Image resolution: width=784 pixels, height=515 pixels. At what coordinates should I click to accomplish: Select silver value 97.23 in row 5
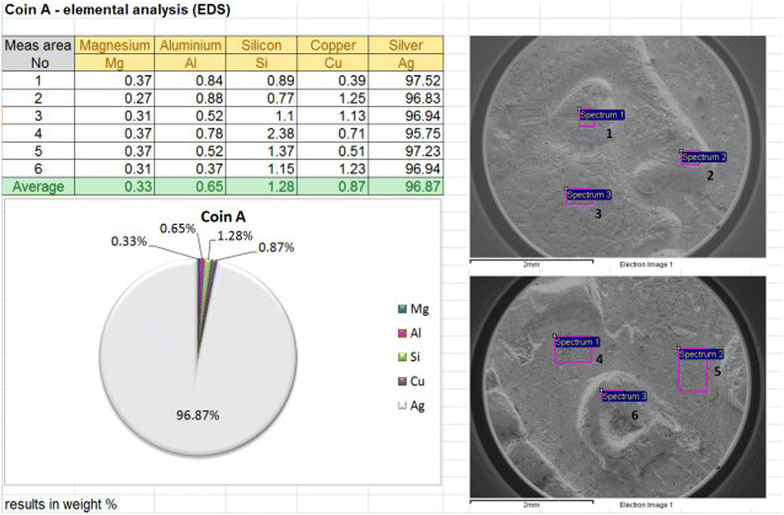tap(406, 151)
